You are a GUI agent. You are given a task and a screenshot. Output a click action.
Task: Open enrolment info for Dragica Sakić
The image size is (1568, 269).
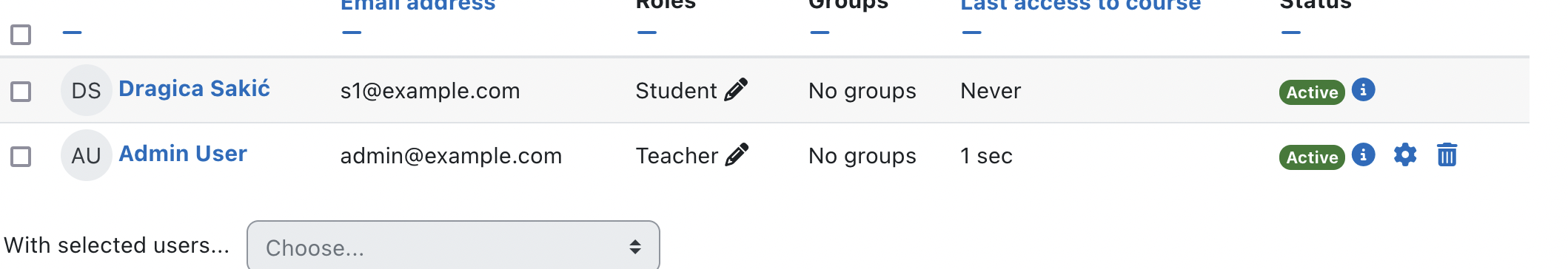[1363, 90]
